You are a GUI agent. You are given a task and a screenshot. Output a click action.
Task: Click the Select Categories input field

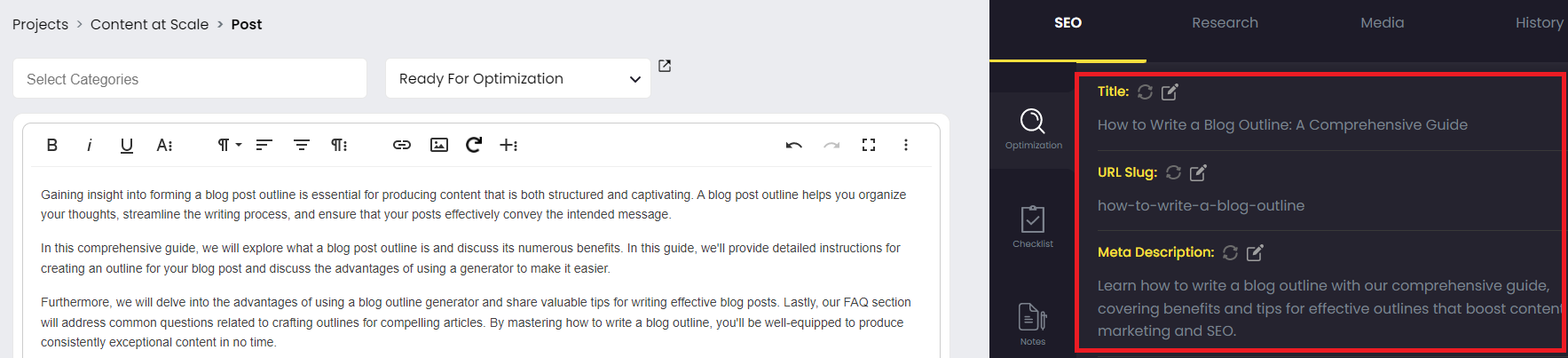point(190,79)
